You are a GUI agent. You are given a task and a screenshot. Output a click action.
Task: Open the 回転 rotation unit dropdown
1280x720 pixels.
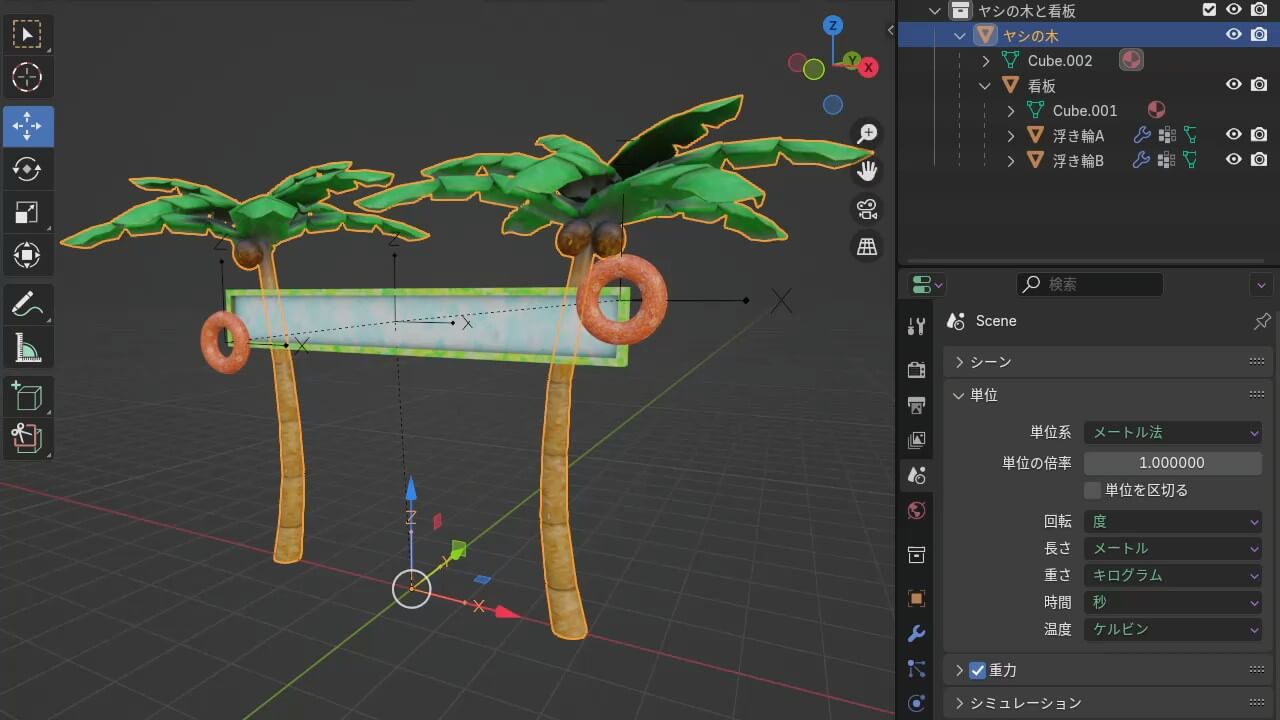click(1172, 521)
